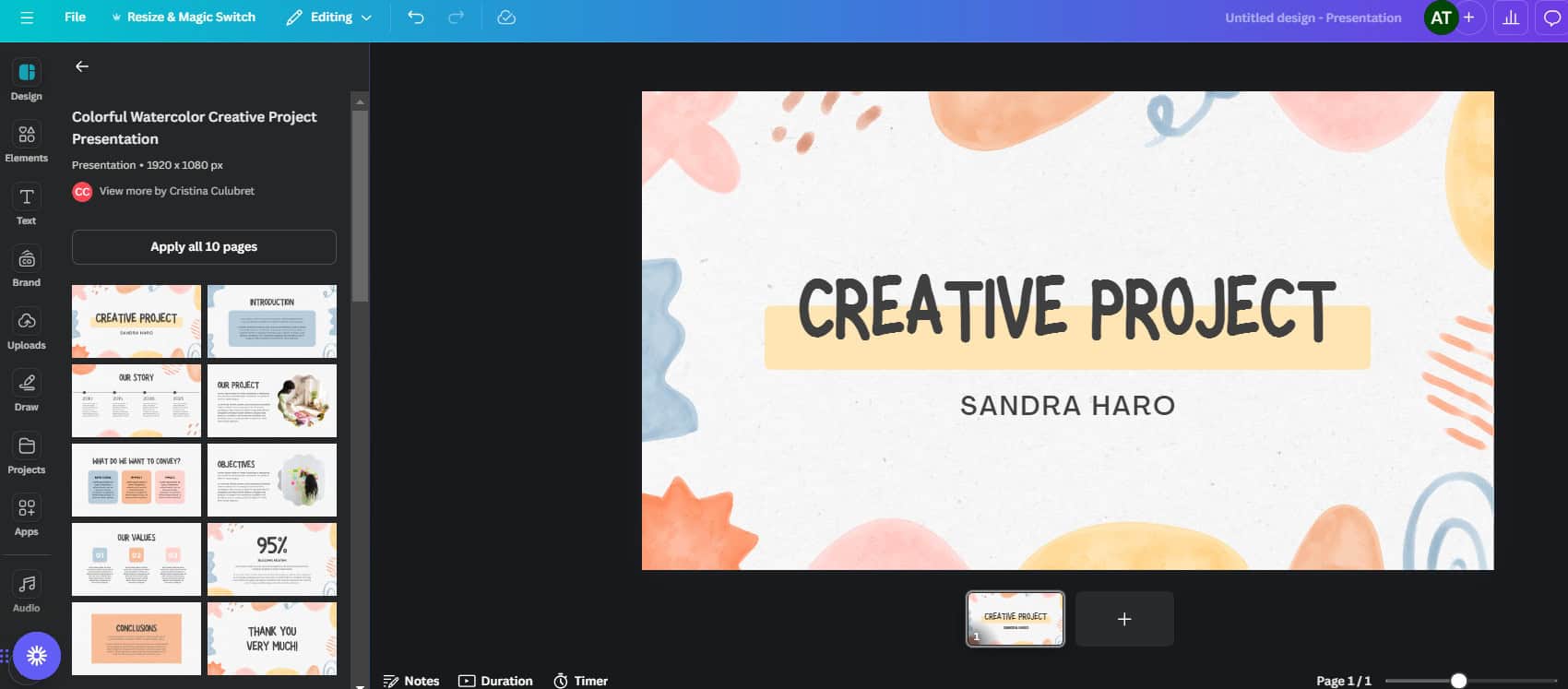Select the Draw tool
1568x689 pixels.
[x=27, y=391]
